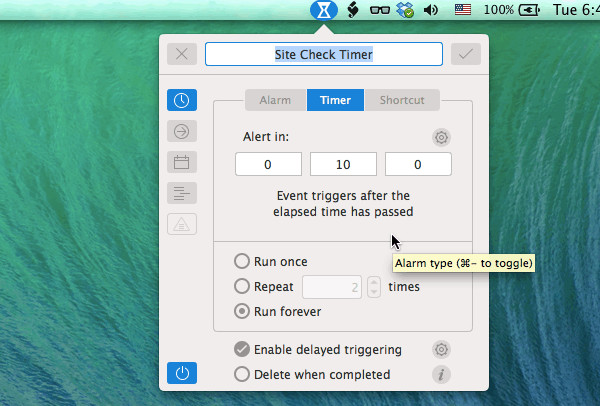Open the arrow actions sidebar section
600x406 pixels.
pos(182,131)
